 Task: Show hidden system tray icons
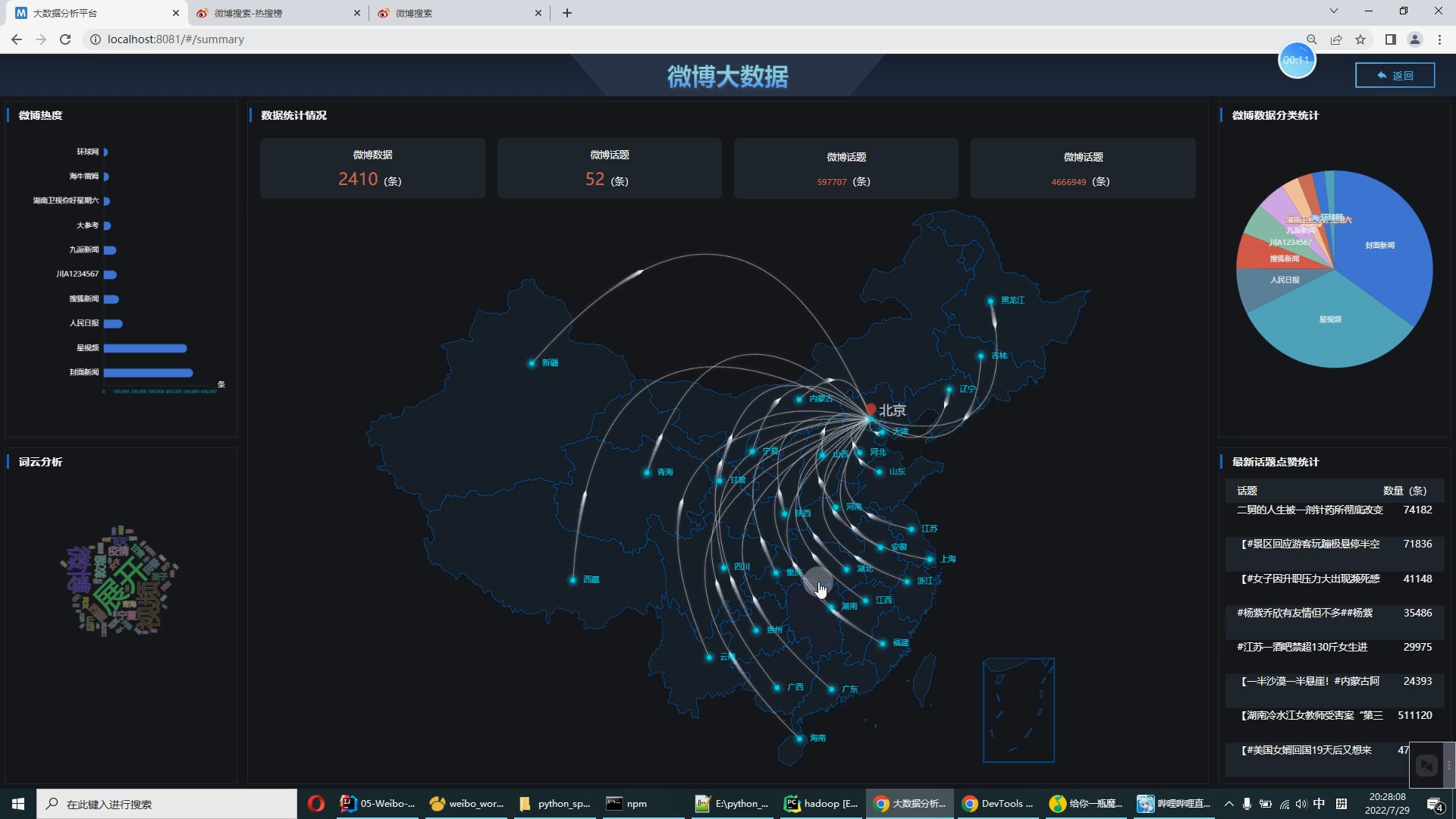click(1228, 804)
